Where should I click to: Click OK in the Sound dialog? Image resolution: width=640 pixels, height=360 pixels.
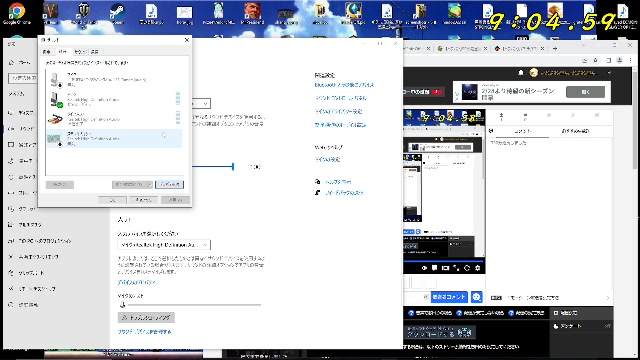(112, 200)
